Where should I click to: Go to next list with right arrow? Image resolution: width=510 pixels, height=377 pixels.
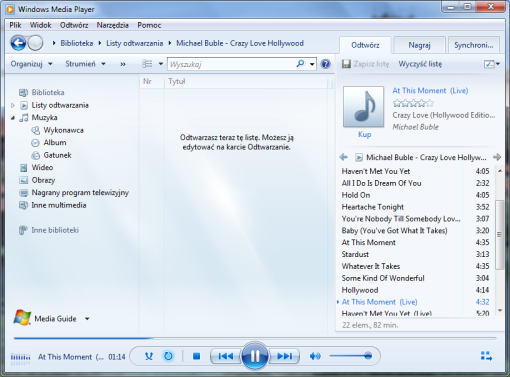click(x=497, y=157)
